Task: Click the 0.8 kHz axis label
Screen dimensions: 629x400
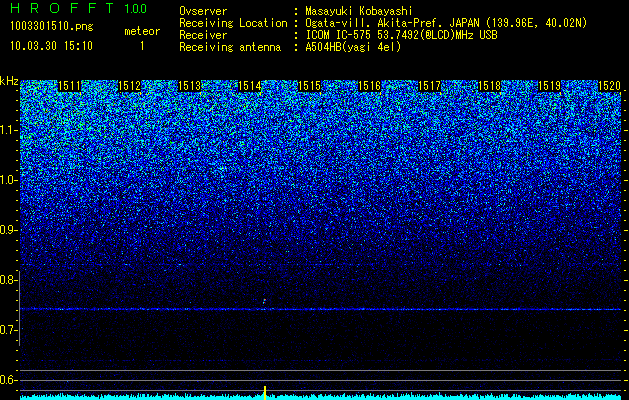Action: (x=8, y=280)
